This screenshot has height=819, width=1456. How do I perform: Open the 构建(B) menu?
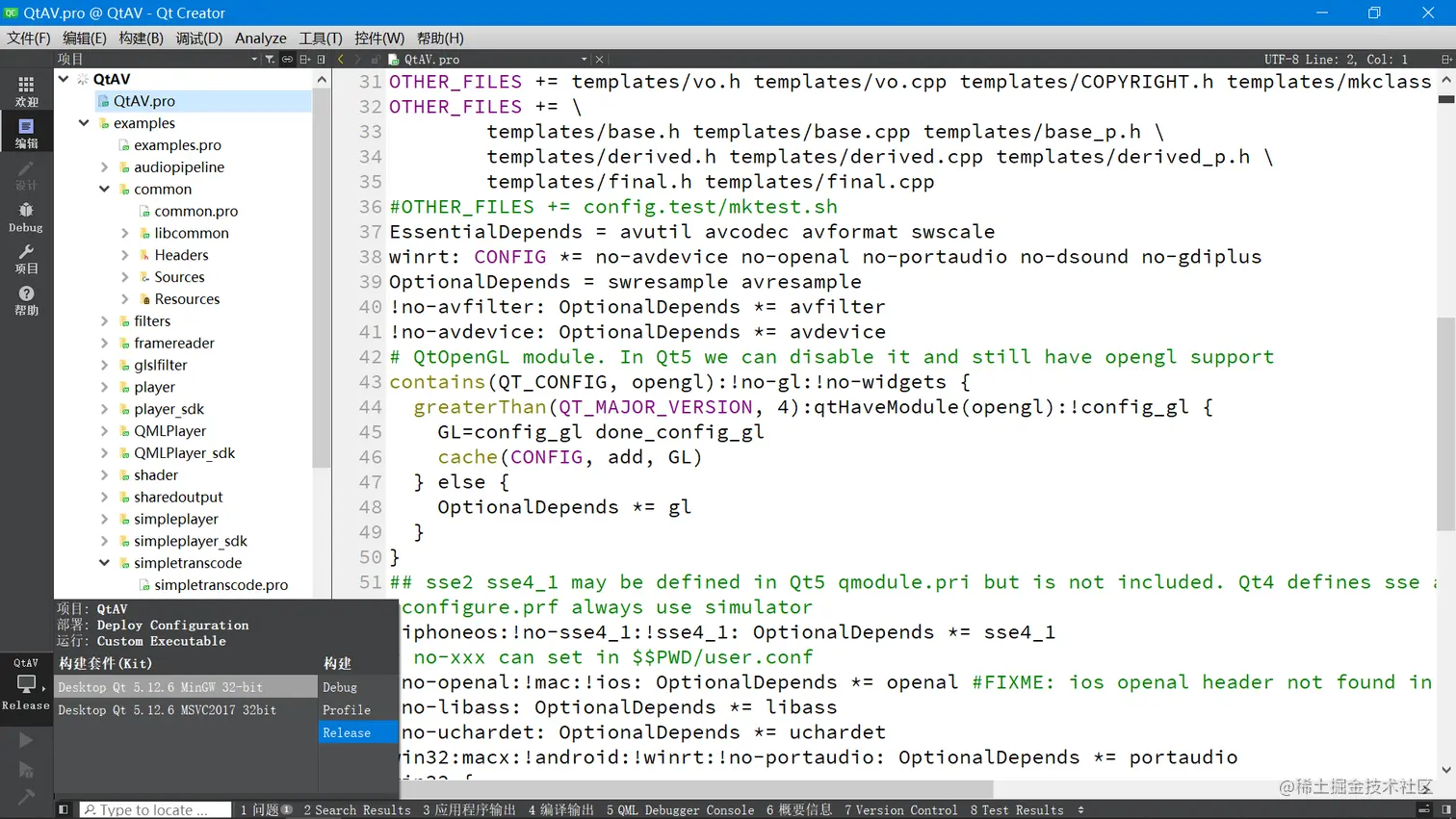142,38
